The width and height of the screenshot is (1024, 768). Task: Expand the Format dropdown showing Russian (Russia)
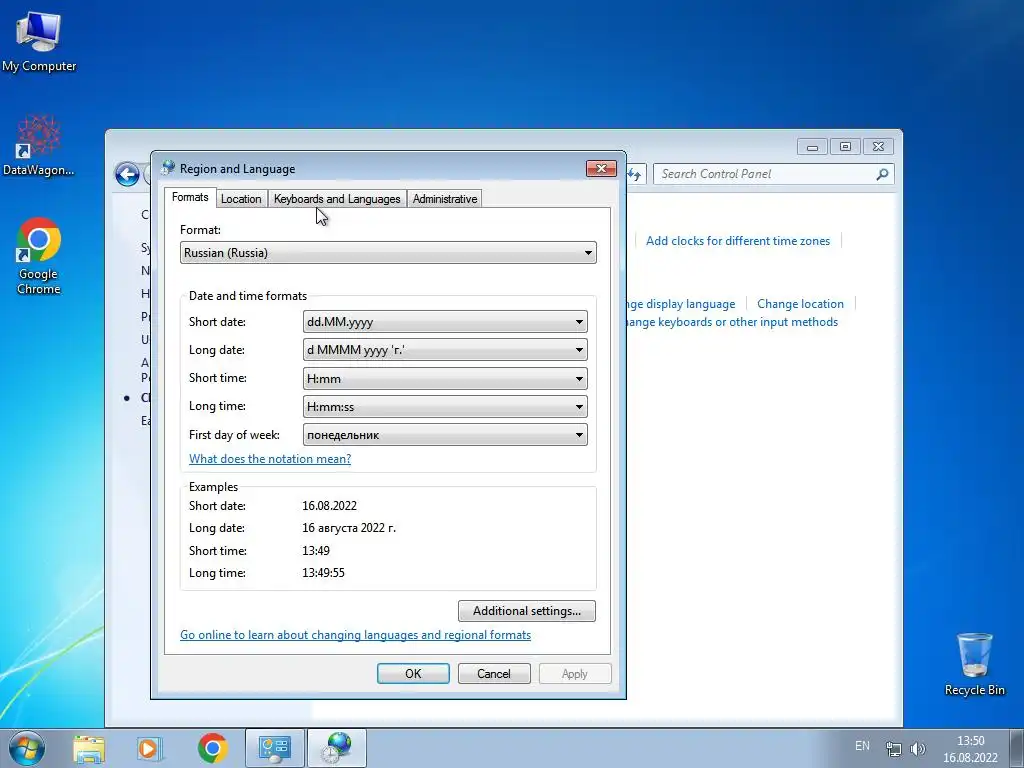tap(388, 253)
